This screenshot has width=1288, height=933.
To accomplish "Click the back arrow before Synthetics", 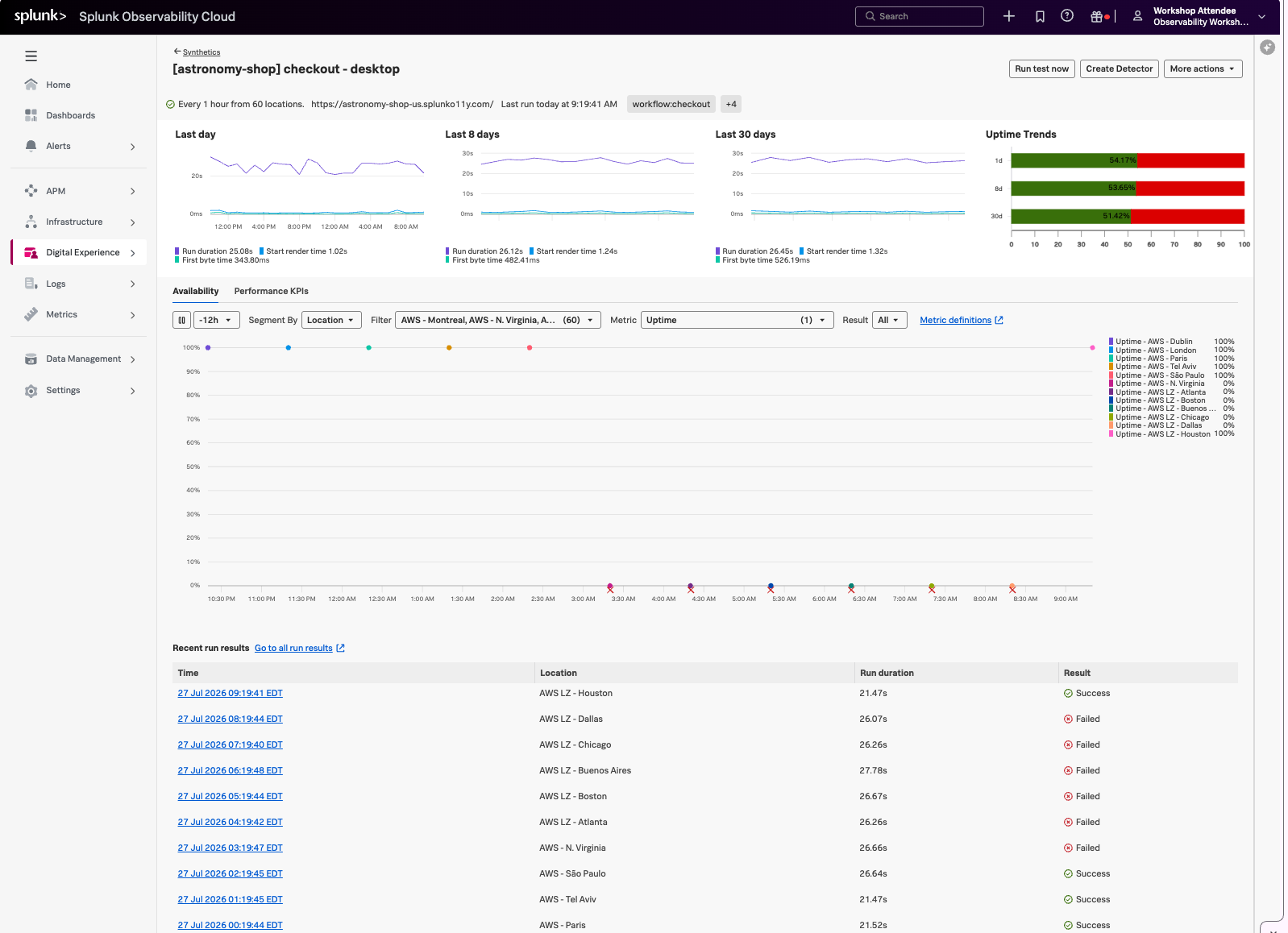I will pyautogui.click(x=177, y=52).
